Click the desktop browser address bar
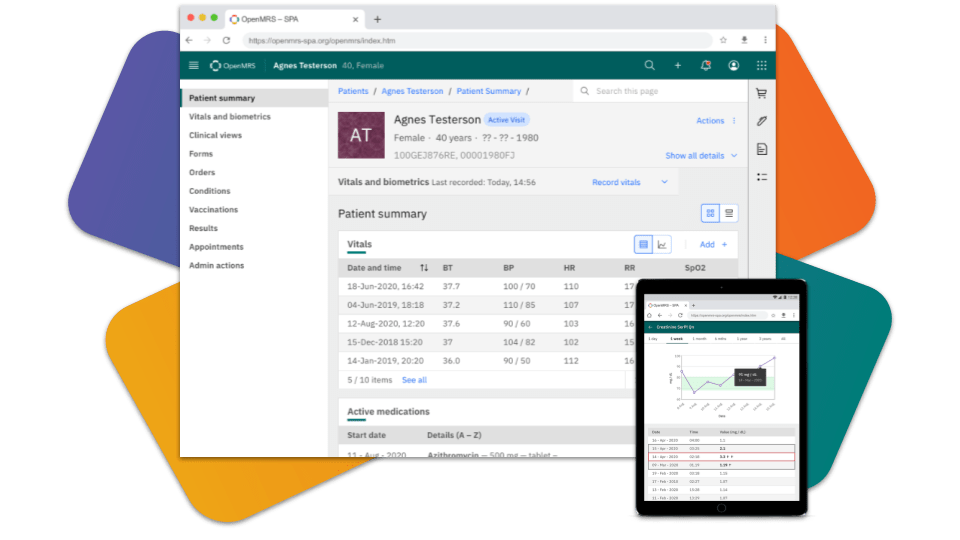The image size is (960, 540). [478, 40]
